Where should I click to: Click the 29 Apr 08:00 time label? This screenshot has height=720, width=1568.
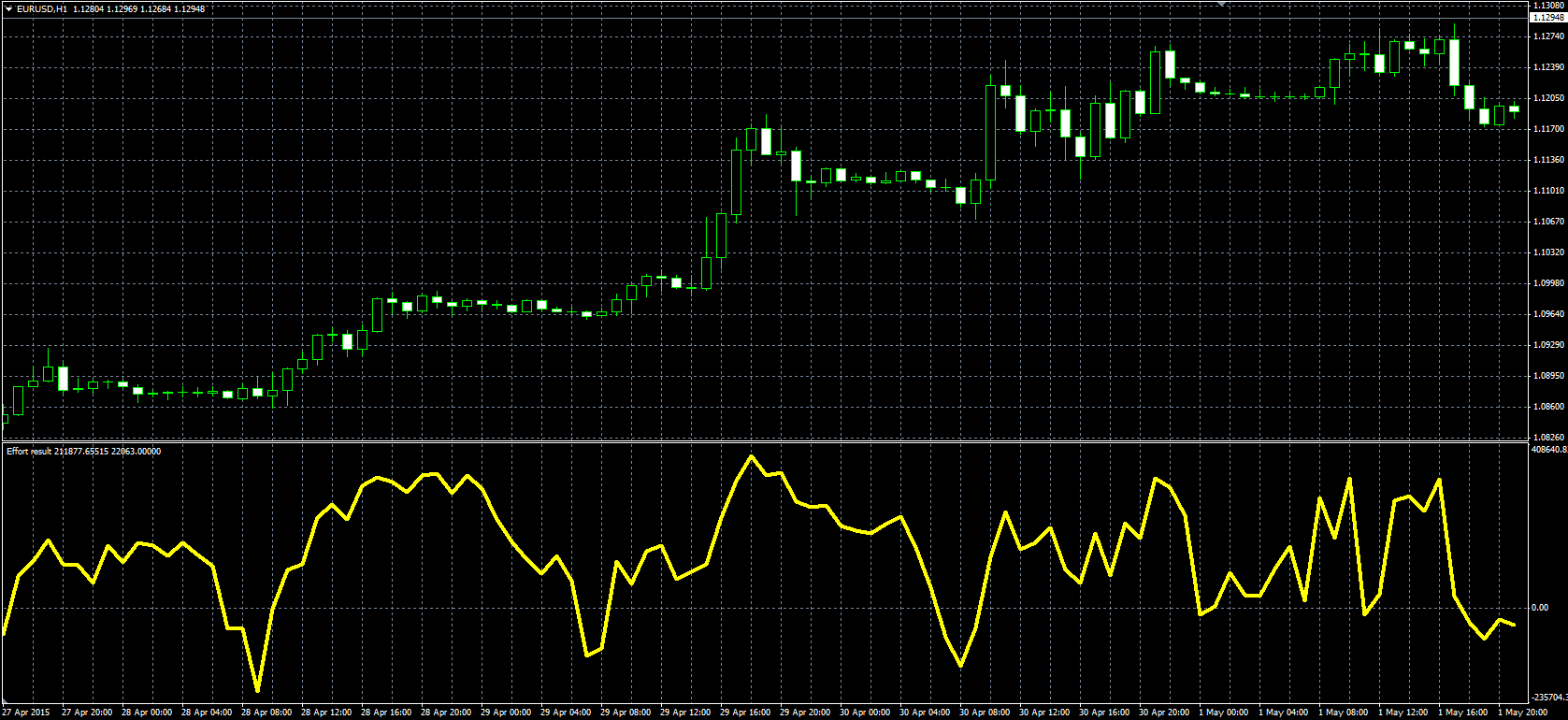tap(626, 713)
